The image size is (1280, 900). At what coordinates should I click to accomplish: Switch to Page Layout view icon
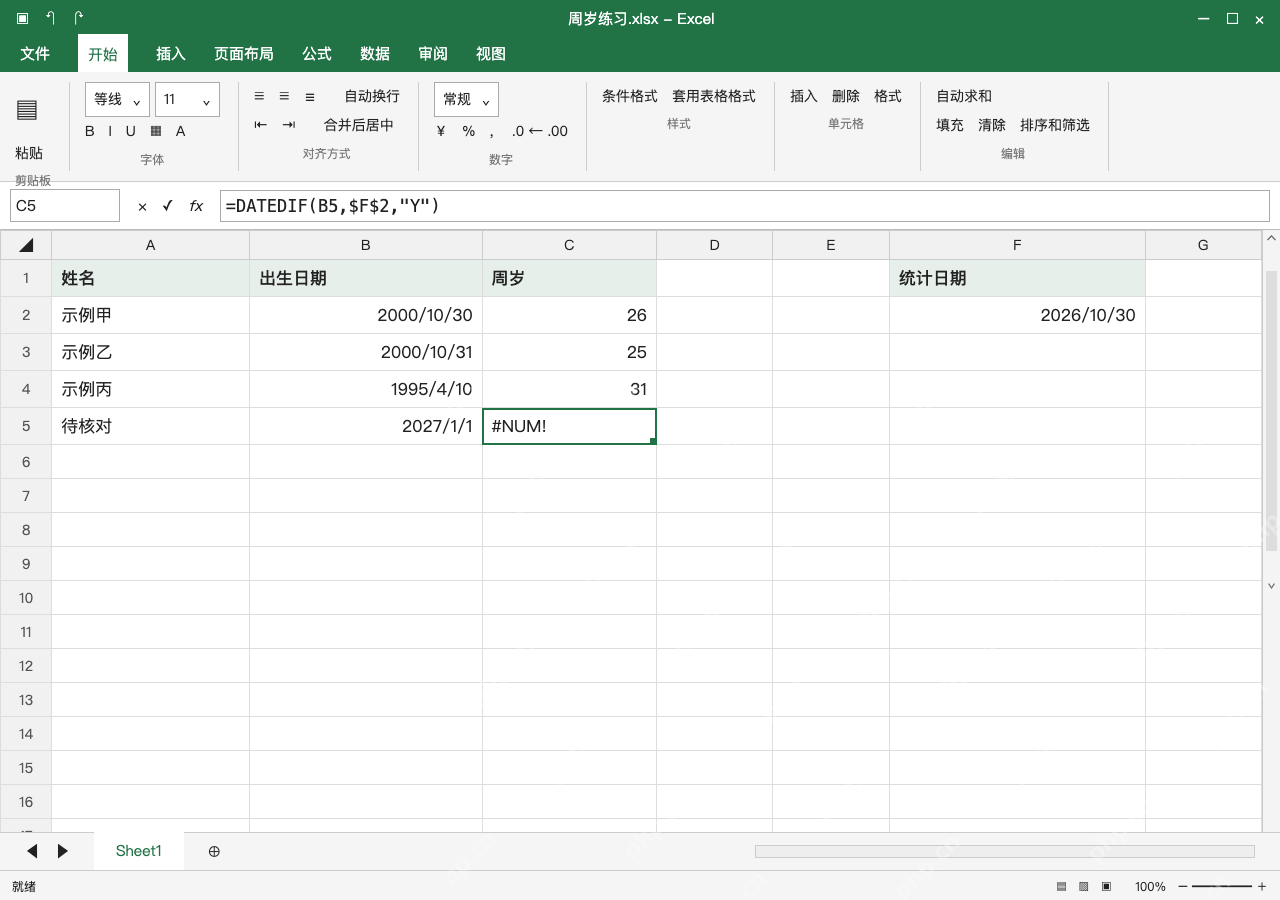click(1083, 887)
